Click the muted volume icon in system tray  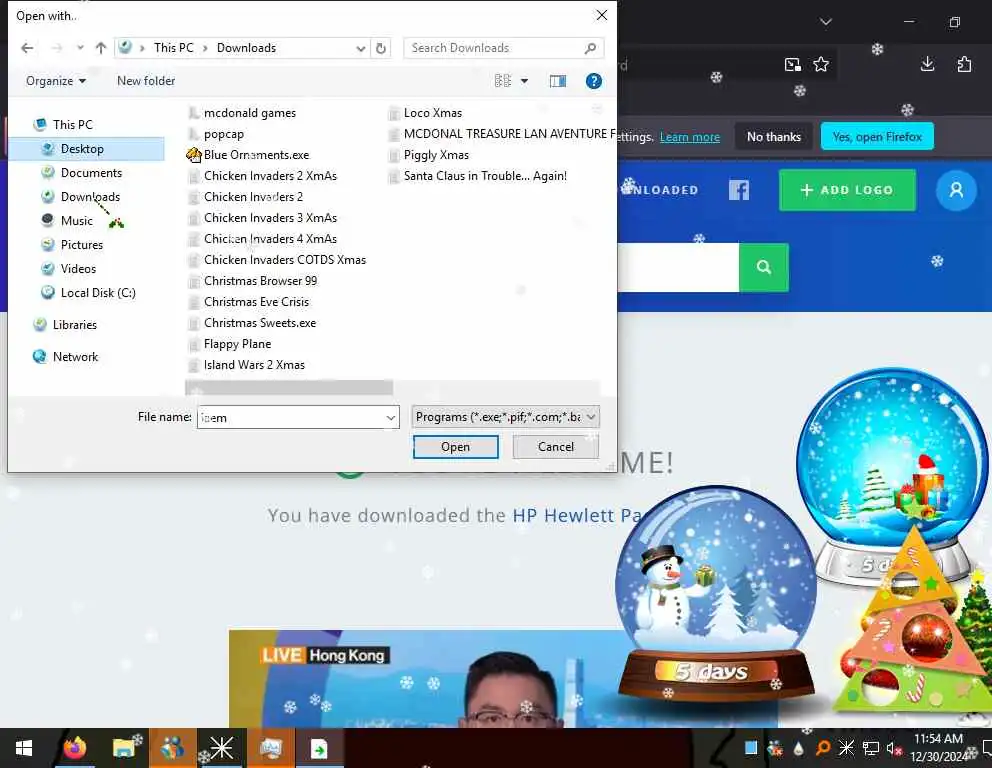894,749
